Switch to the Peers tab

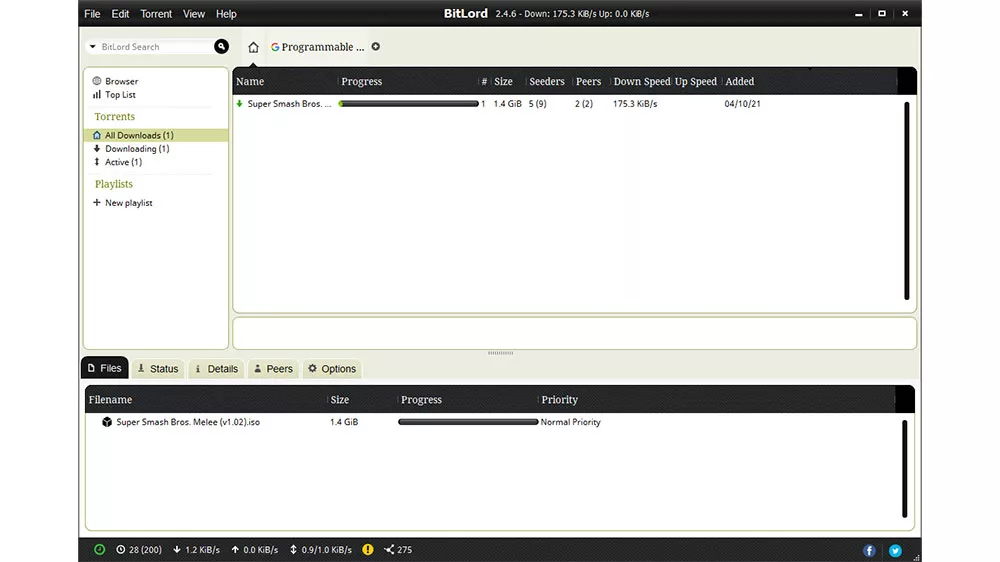coord(274,369)
